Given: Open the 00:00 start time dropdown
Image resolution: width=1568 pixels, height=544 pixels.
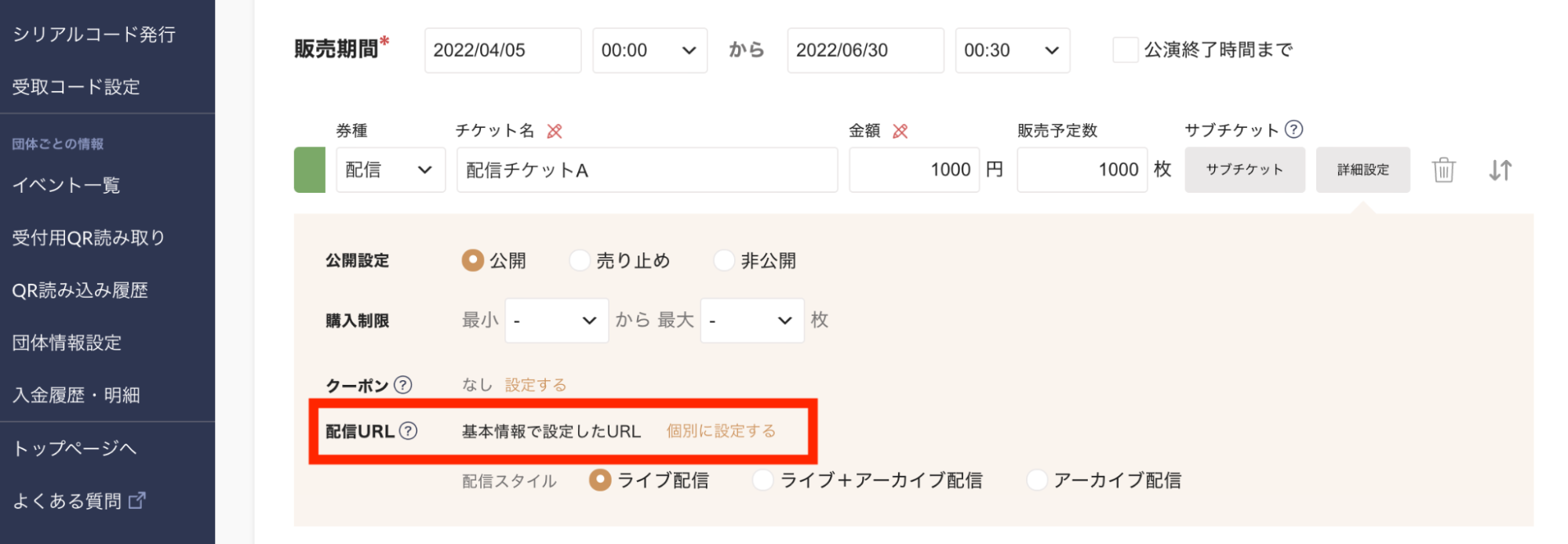Looking at the screenshot, I should click(649, 51).
